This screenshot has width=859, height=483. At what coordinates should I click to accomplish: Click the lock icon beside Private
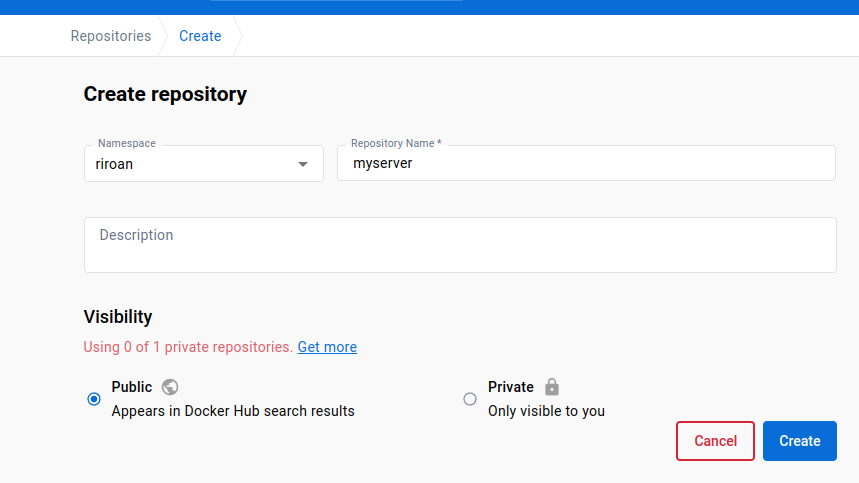(x=552, y=387)
